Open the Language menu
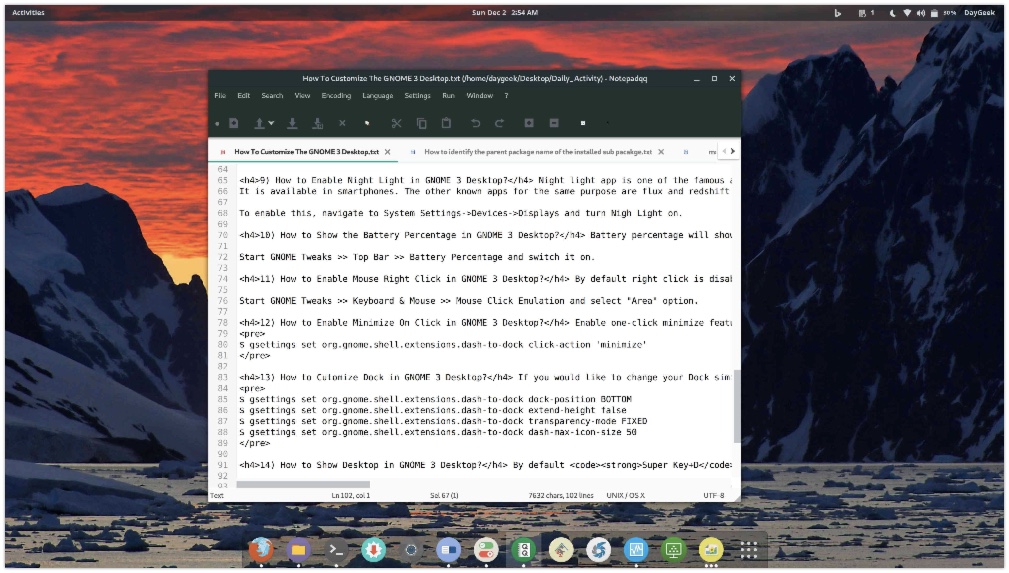Screen dimensions: 1009x573 (x=377, y=96)
